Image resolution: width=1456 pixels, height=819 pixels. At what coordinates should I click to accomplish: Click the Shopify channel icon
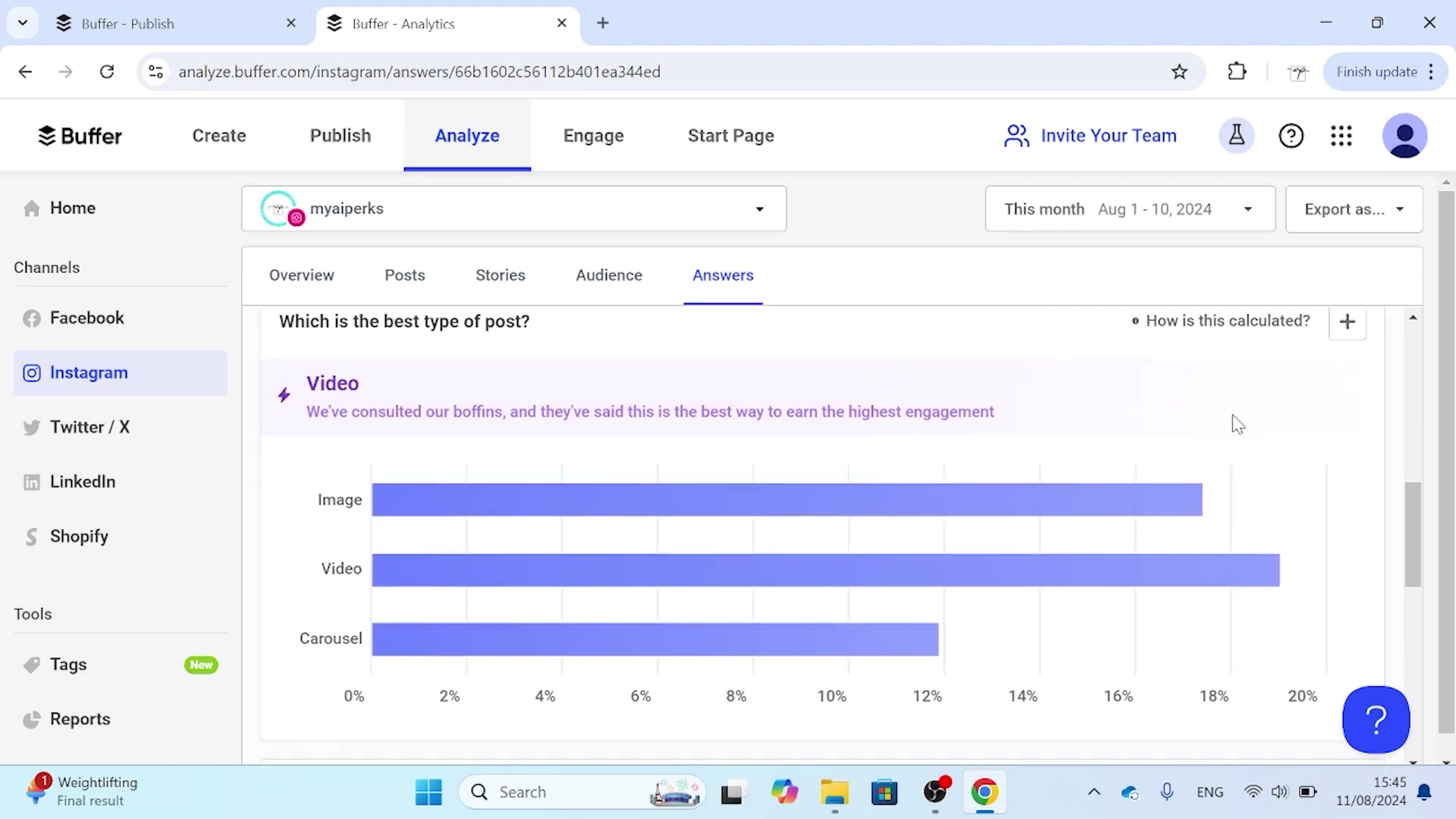click(x=31, y=537)
